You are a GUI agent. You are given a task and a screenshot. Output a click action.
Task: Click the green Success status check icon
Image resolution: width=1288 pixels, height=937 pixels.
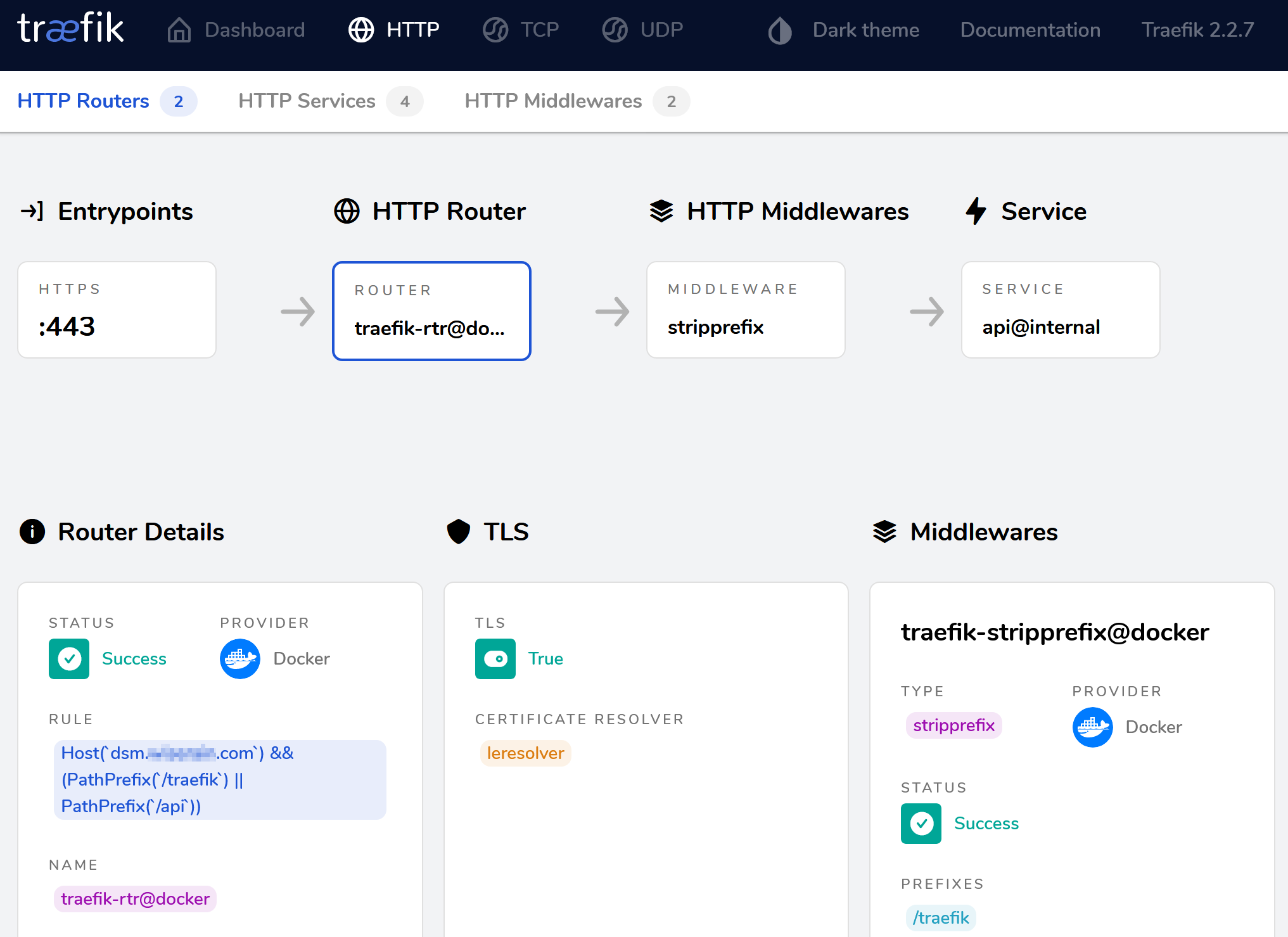coord(69,659)
